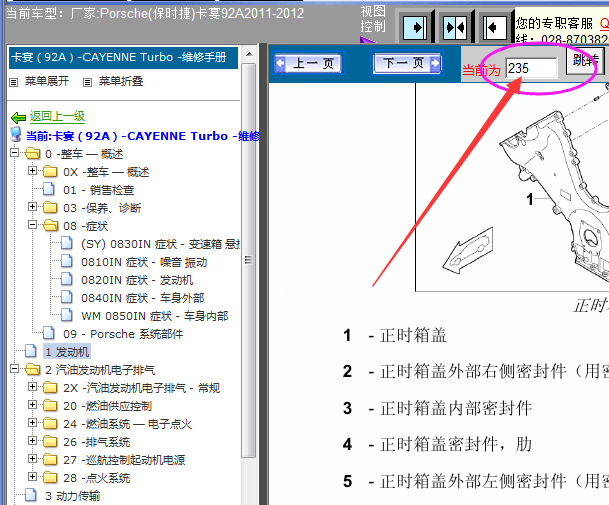This screenshot has height=505, width=609.
Task: Click the 上一页 previous page button
Action: coord(309,63)
